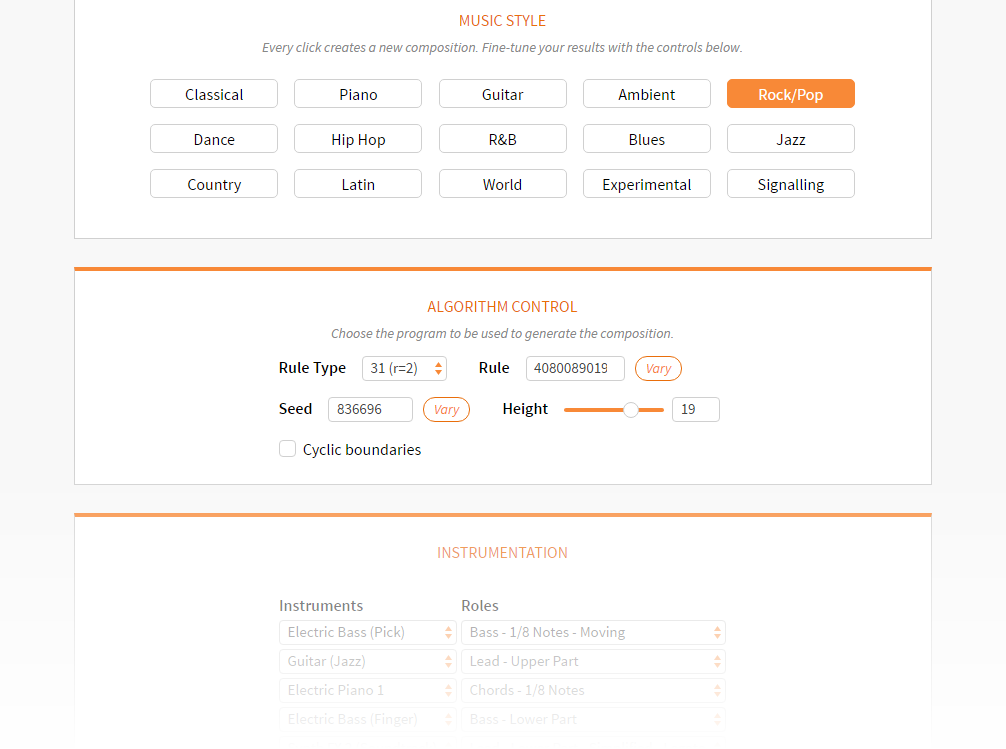Click the MUSIC STYLE heading

(502, 21)
